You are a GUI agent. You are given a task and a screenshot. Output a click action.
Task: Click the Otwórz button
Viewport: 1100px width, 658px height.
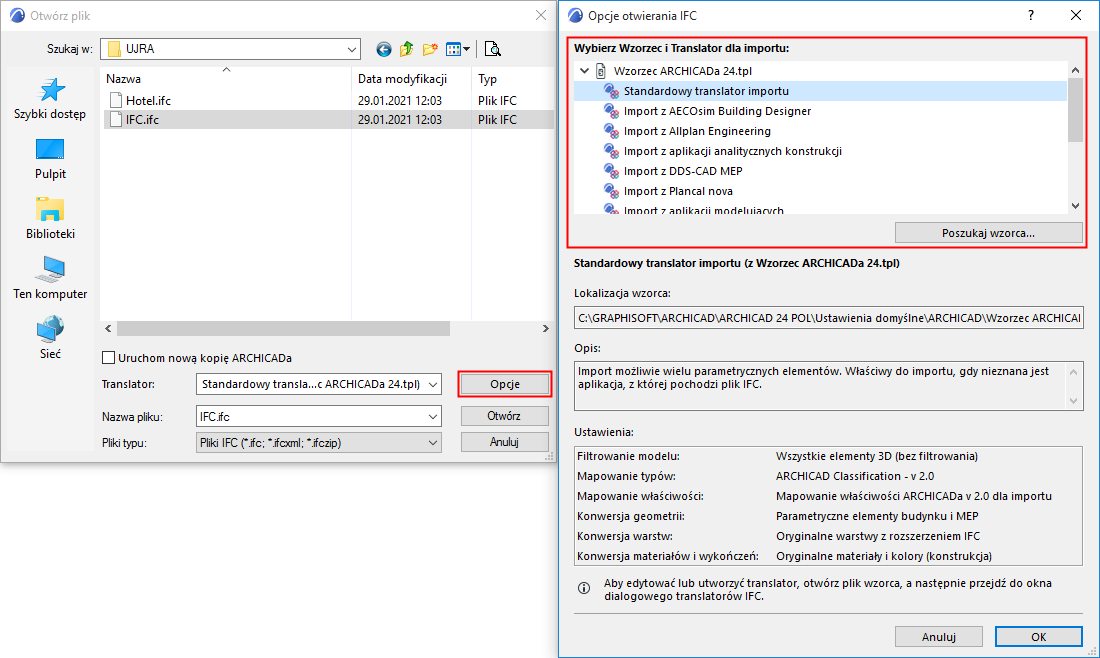click(505, 416)
